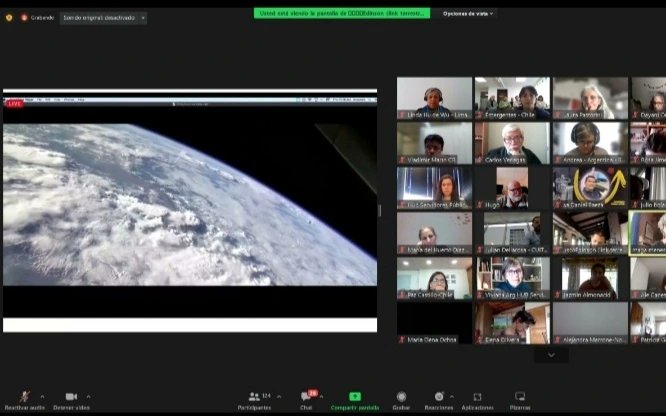The height and width of the screenshot is (416, 666).
Task: Select Vladimir Marin video tile
Action: pos(434,143)
